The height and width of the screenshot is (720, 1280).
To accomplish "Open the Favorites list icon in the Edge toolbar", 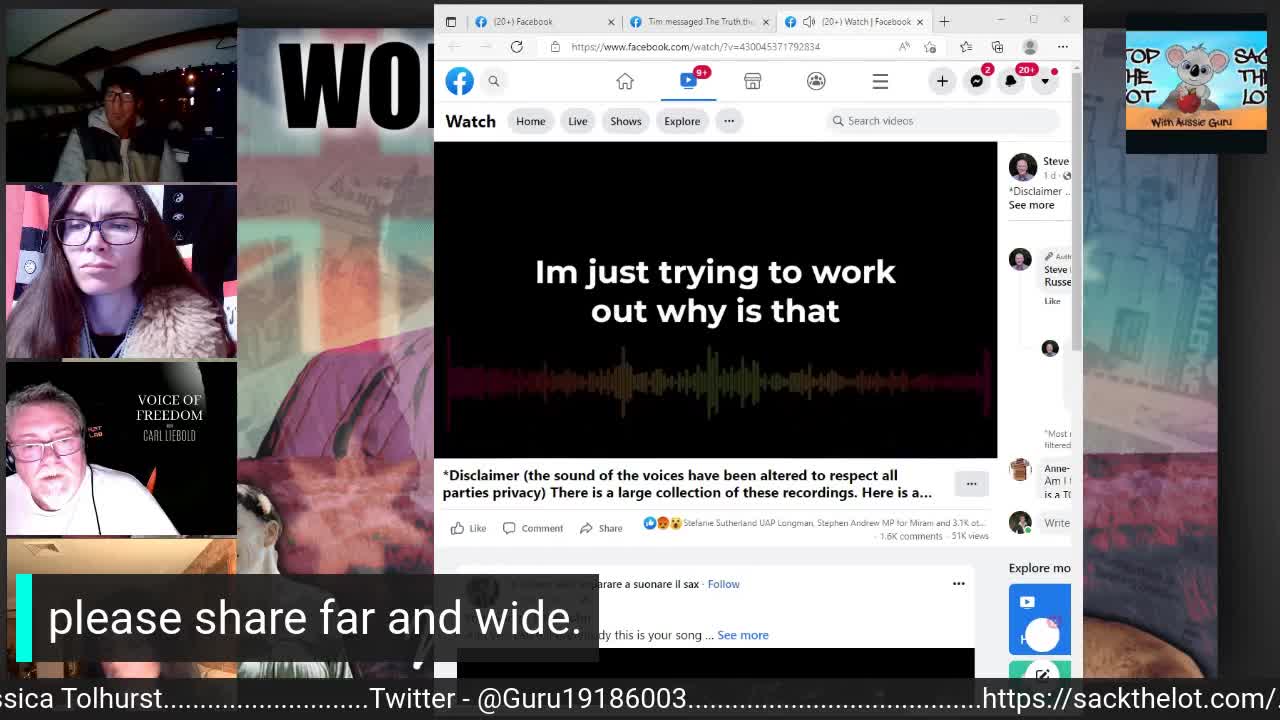I will pos(966,47).
